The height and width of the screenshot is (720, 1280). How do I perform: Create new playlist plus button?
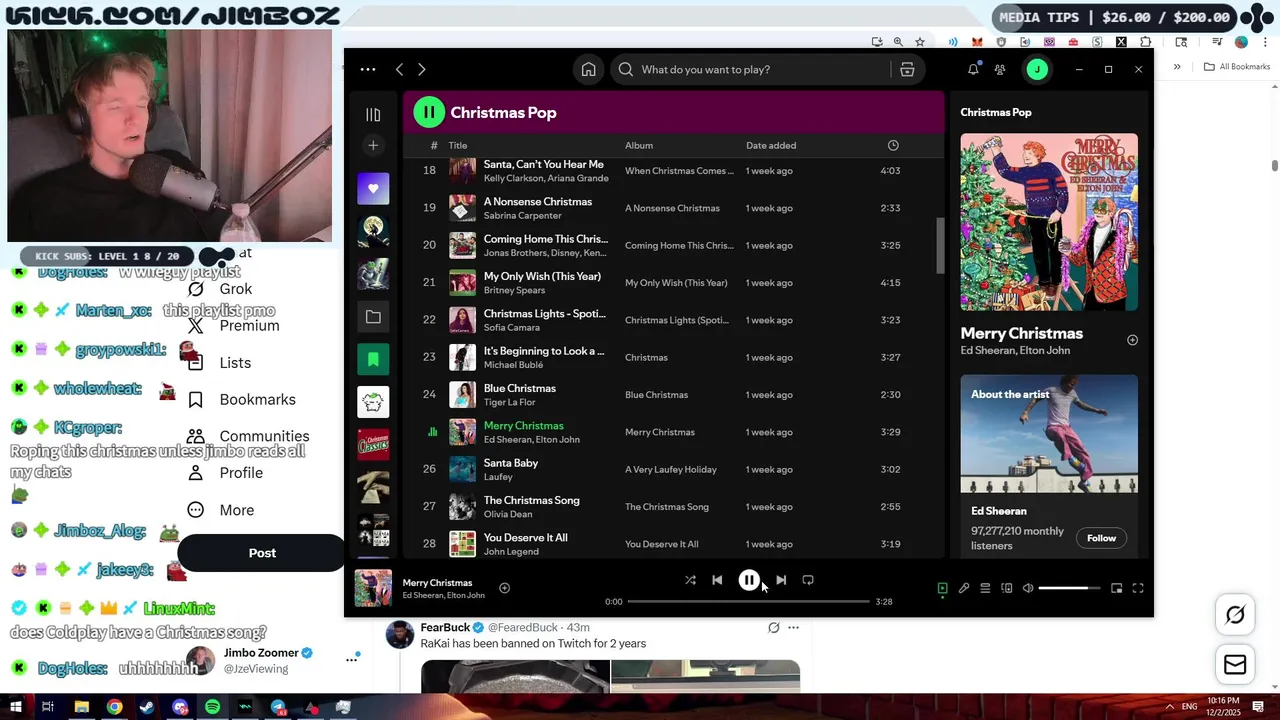click(x=373, y=146)
